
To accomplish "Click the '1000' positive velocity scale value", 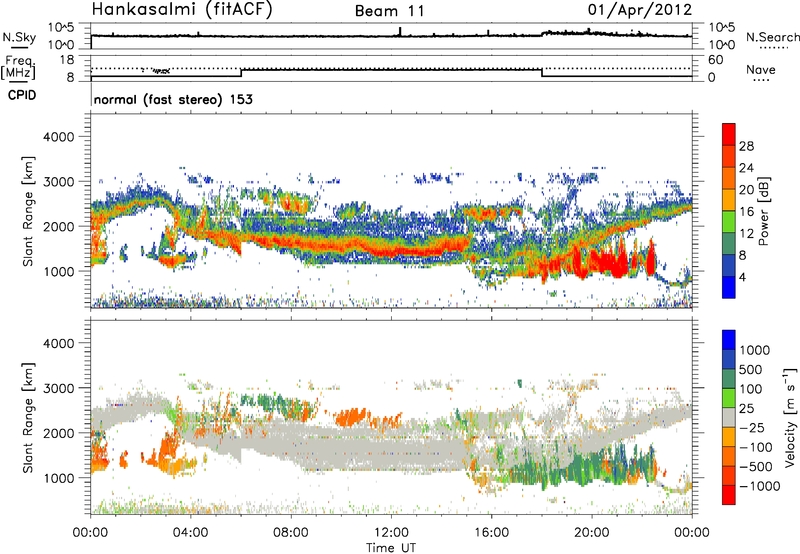I will coord(755,350).
